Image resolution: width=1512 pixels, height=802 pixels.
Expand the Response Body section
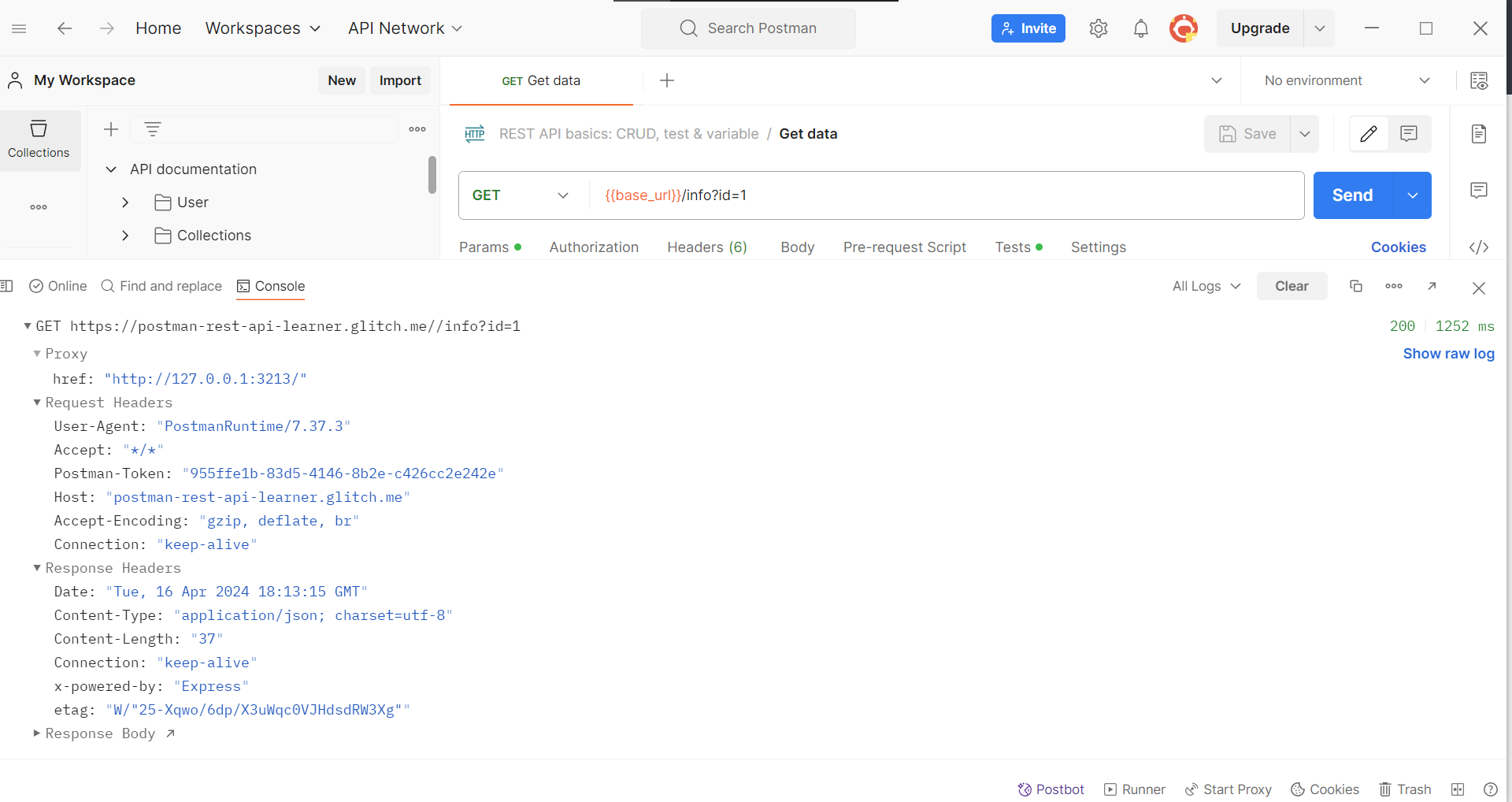pos(37,733)
